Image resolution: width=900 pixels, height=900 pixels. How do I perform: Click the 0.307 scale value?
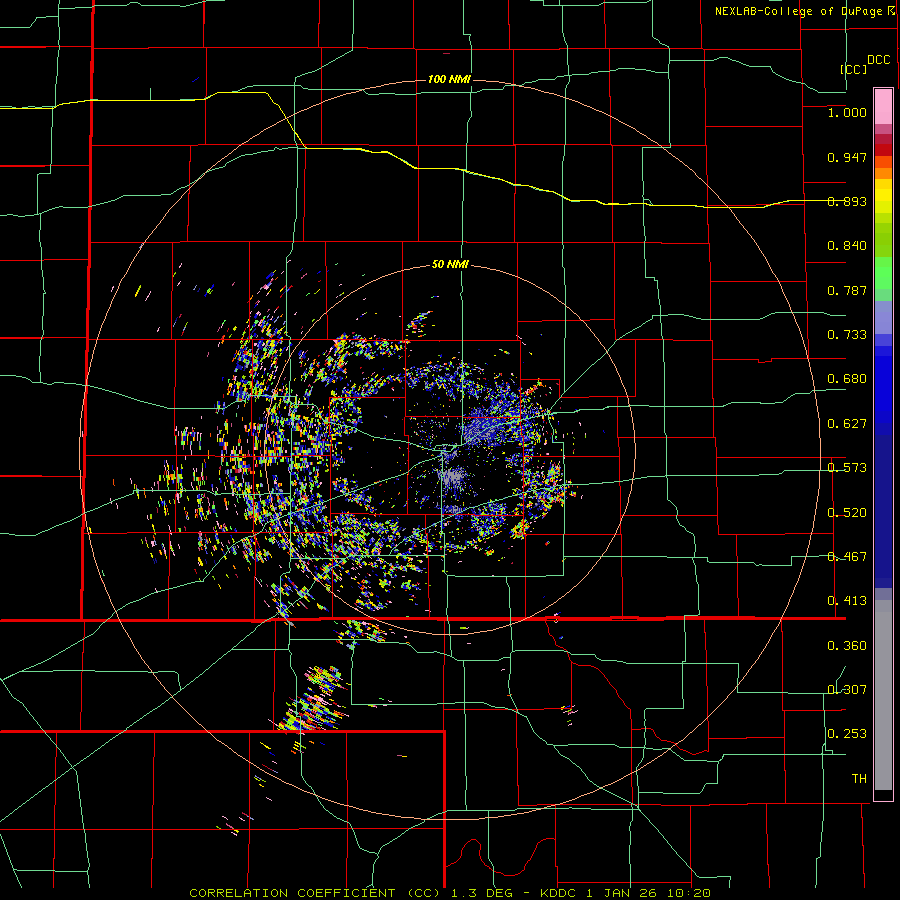click(x=847, y=690)
